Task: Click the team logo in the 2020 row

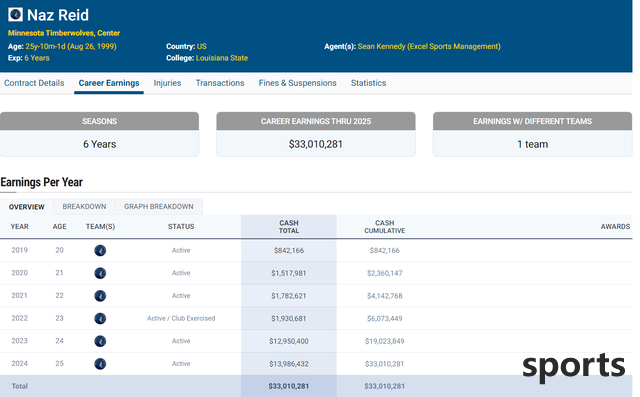Action: (100, 273)
